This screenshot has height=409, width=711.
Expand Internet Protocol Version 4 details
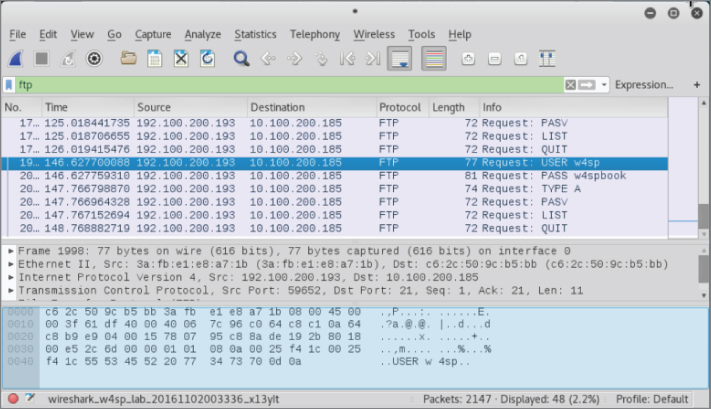10,277
